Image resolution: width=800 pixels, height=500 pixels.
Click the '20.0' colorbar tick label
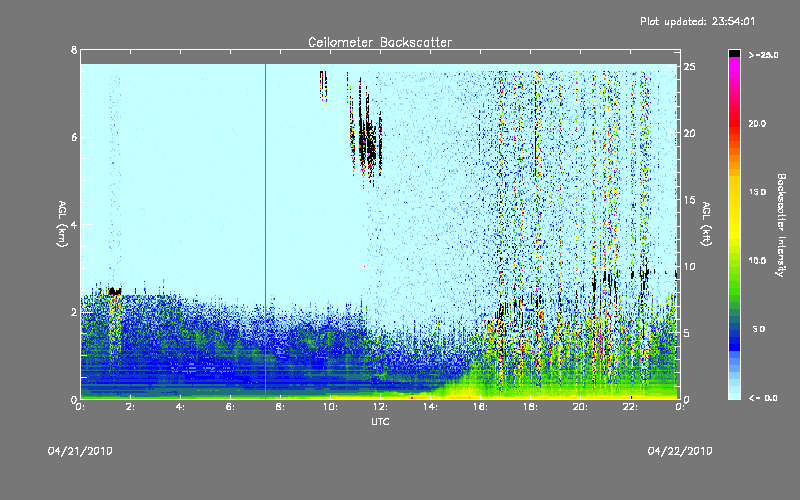coord(757,124)
